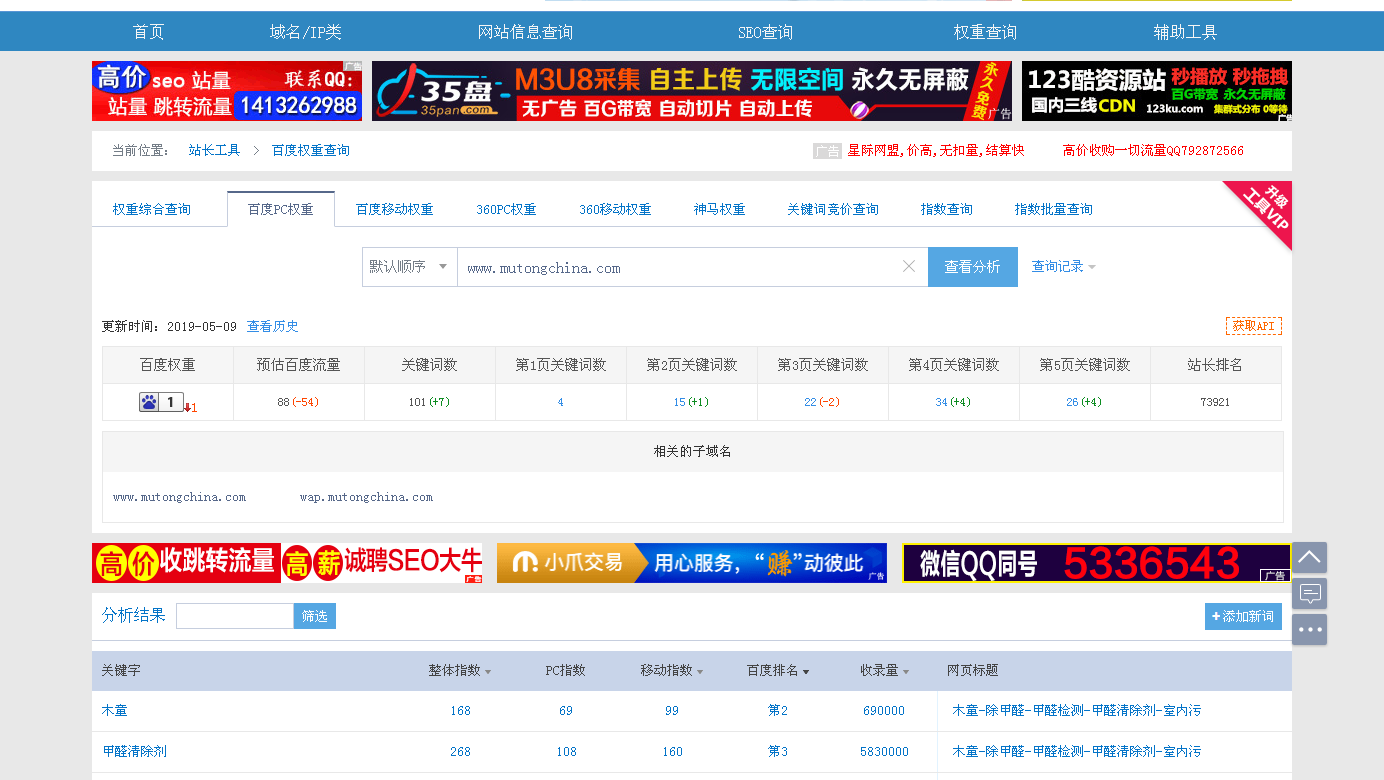Open subdomain wap.mutongchina.com link
Screen dimensions: 1384x780
click(366, 497)
